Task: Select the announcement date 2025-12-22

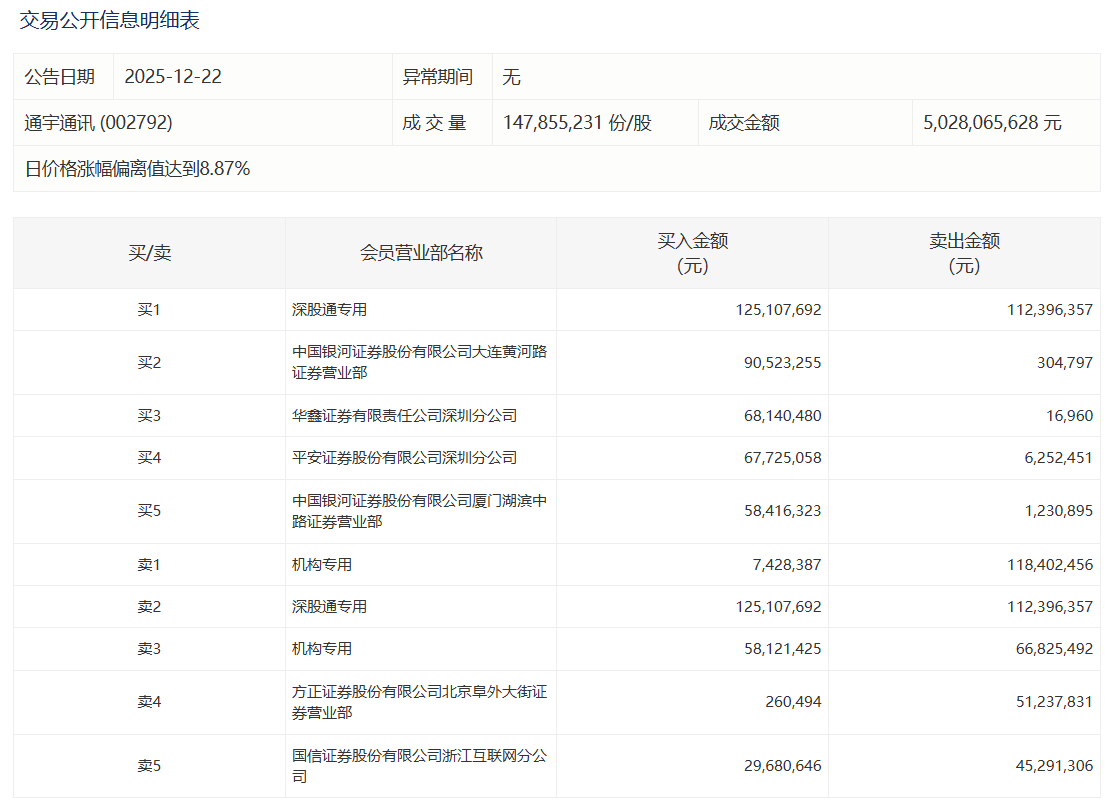Action: [173, 77]
